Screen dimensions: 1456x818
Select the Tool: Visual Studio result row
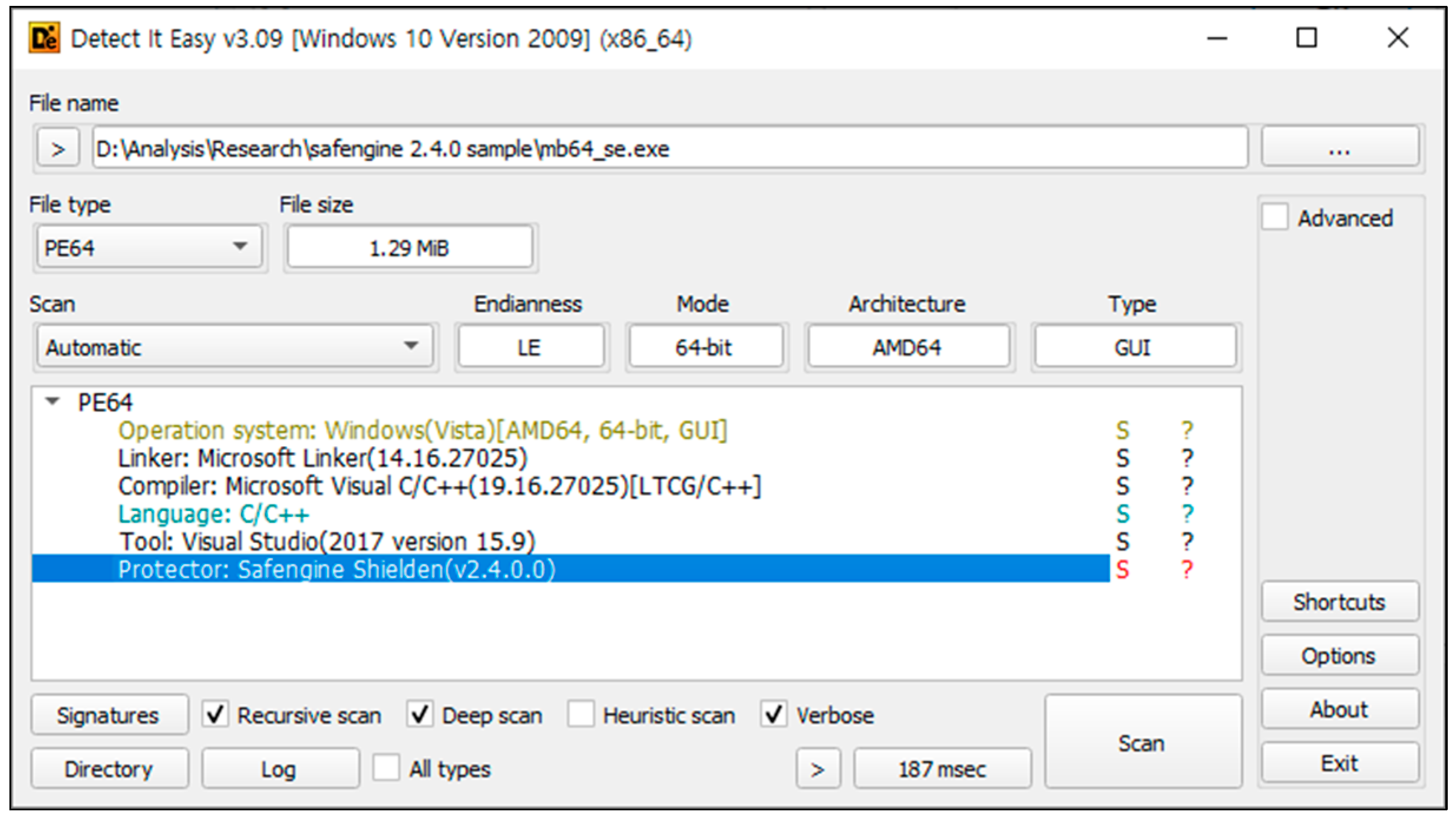tap(326, 542)
